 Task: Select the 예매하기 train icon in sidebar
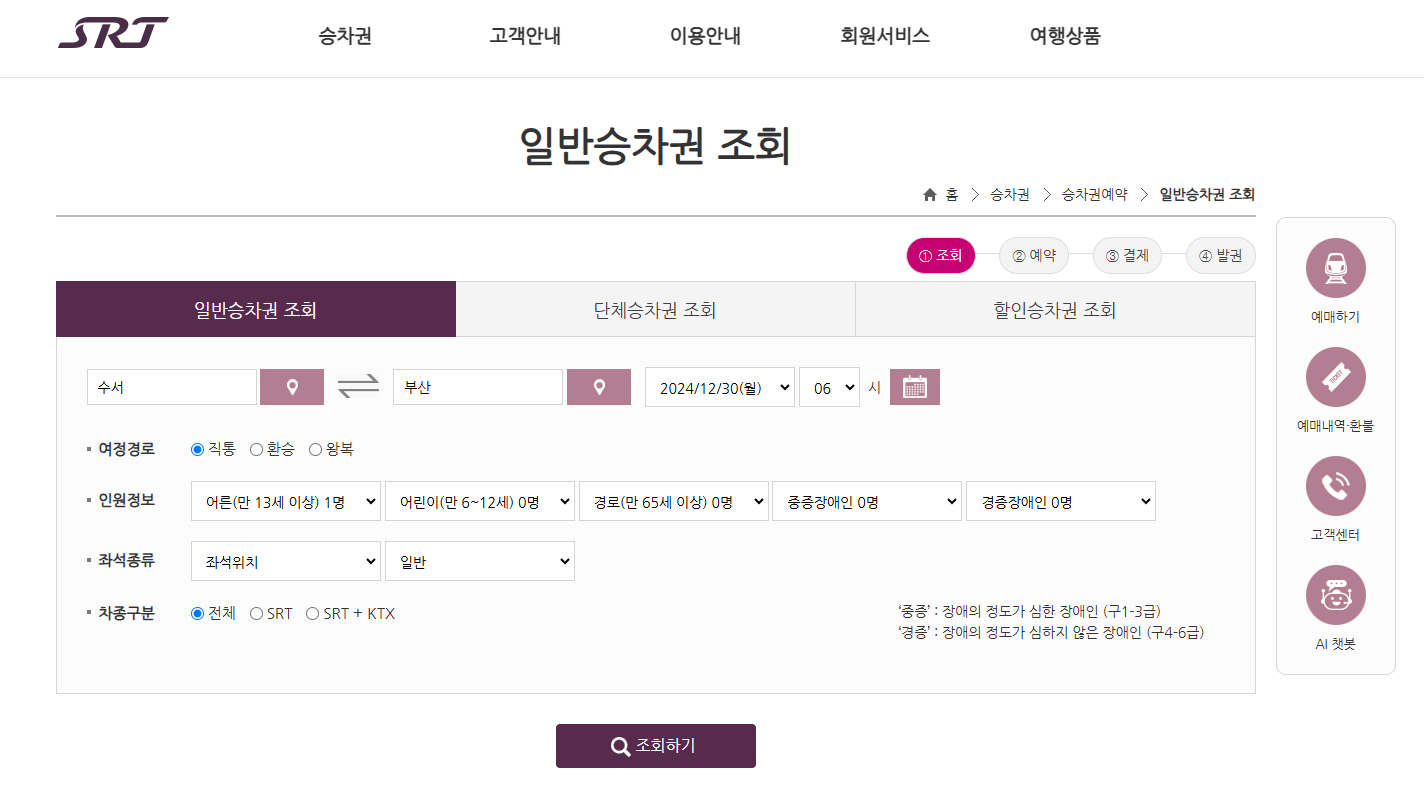click(1335, 268)
